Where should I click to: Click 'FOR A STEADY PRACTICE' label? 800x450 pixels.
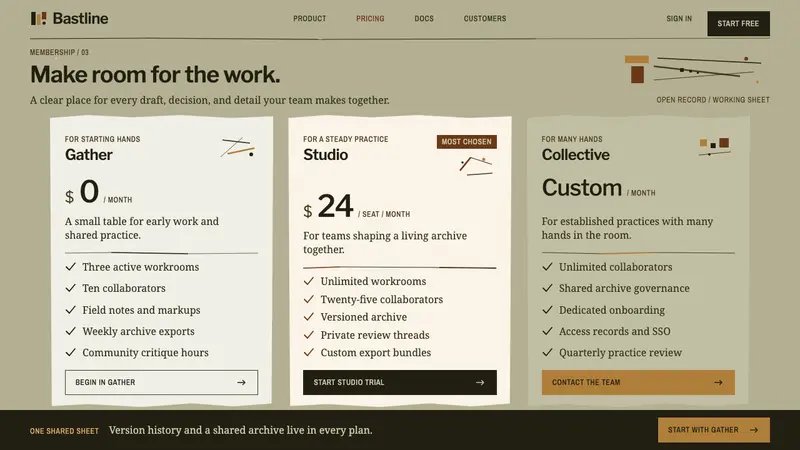(x=345, y=139)
